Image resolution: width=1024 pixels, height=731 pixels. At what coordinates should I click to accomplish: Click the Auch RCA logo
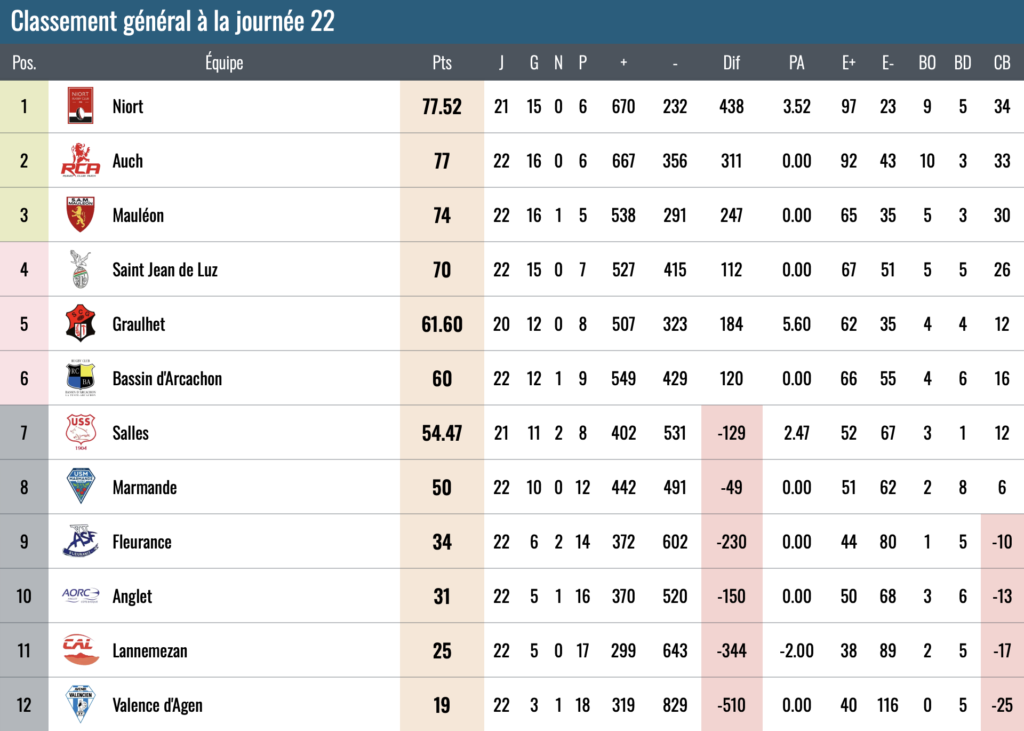coord(80,160)
